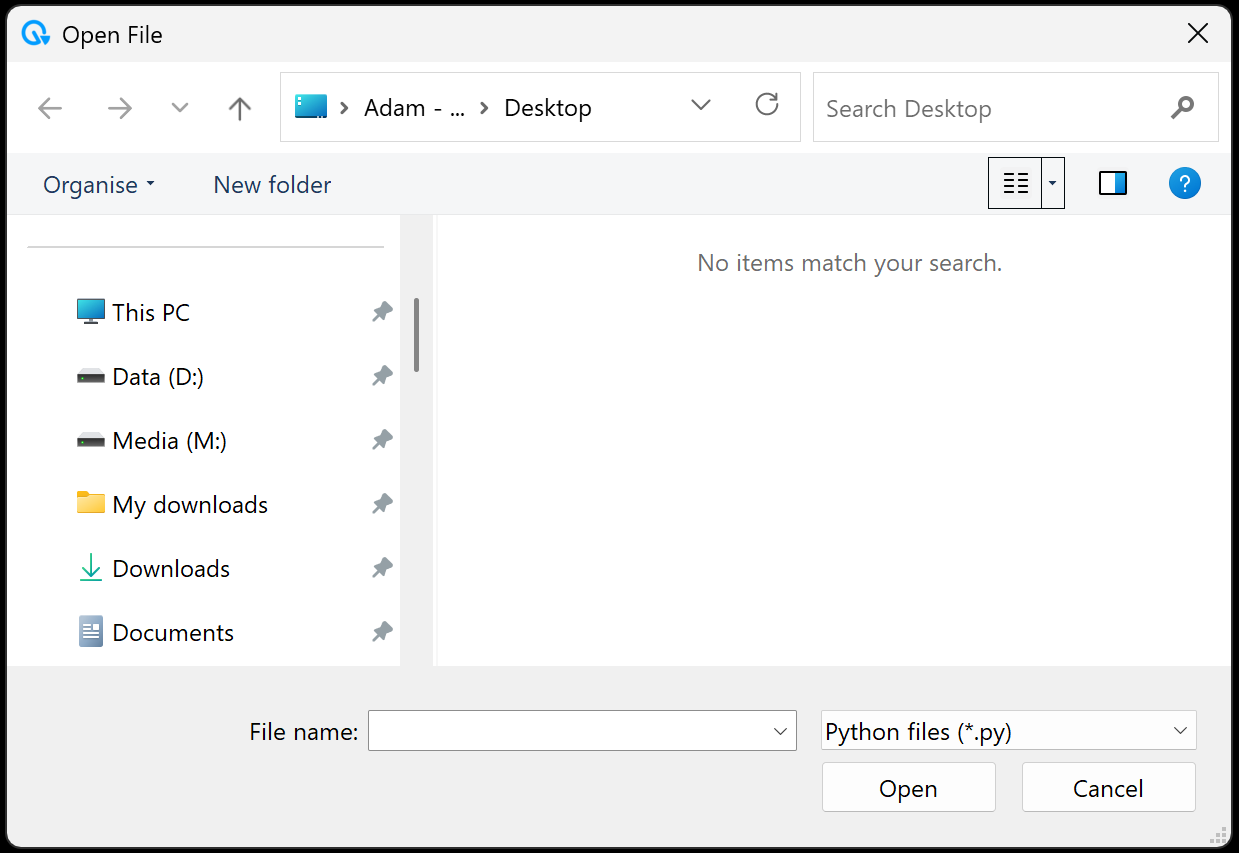1239x853 pixels.
Task: Unpin Downloads using its pin icon
Action: (x=382, y=568)
